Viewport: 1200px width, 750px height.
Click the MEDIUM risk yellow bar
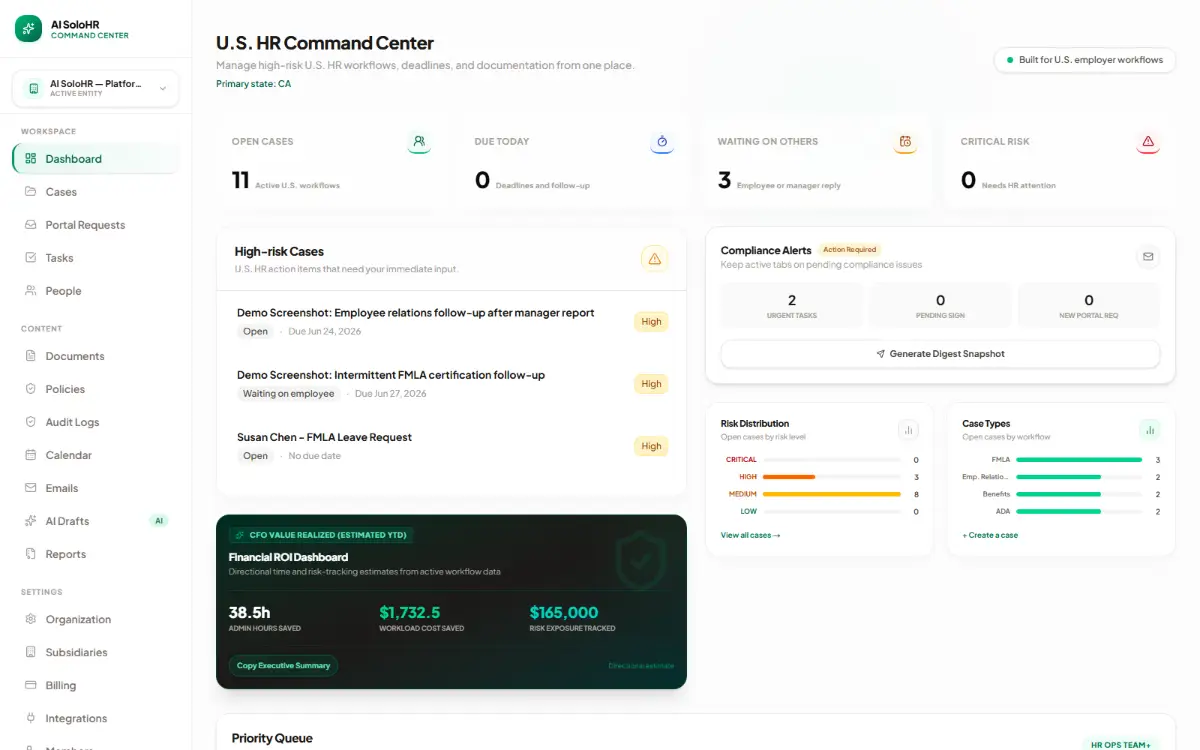tap(832, 494)
